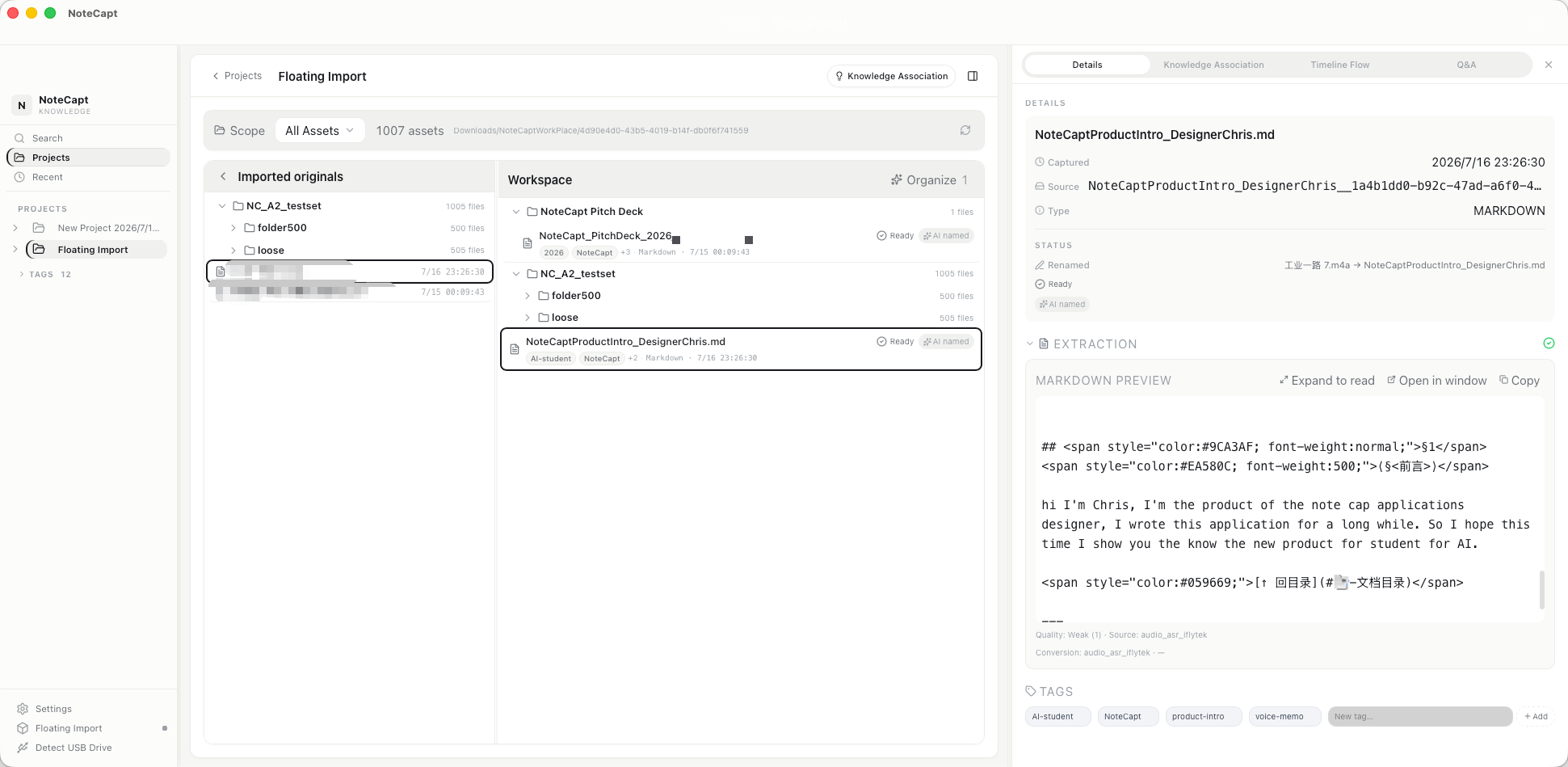This screenshot has height=767, width=1568.
Task: Select NoteCaptProductIntro_DesignerChris.md in Workspace
Action: point(741,349)
